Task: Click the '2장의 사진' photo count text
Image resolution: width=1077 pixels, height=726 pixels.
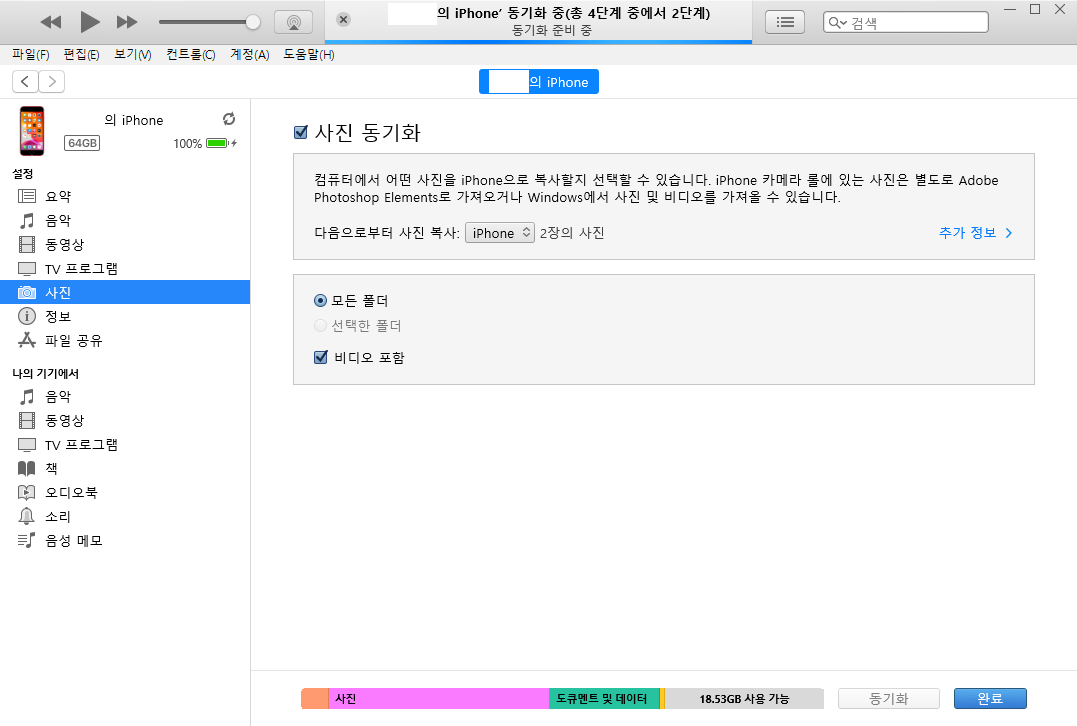Action: pos(572,233)
